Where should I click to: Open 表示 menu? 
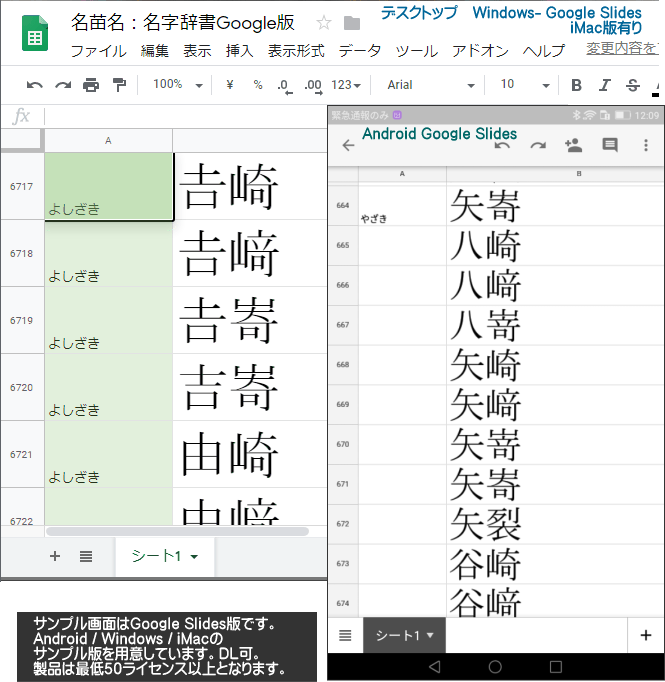197,51
